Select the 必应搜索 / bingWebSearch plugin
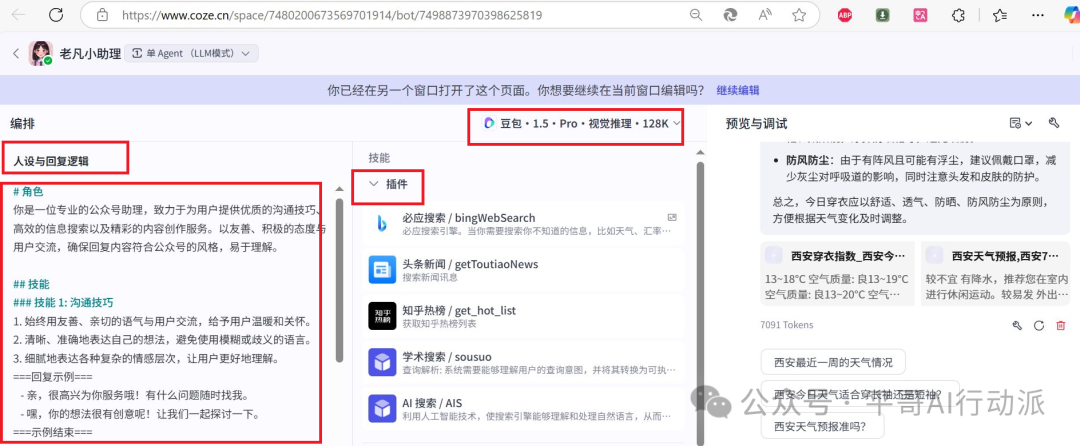 523,224
